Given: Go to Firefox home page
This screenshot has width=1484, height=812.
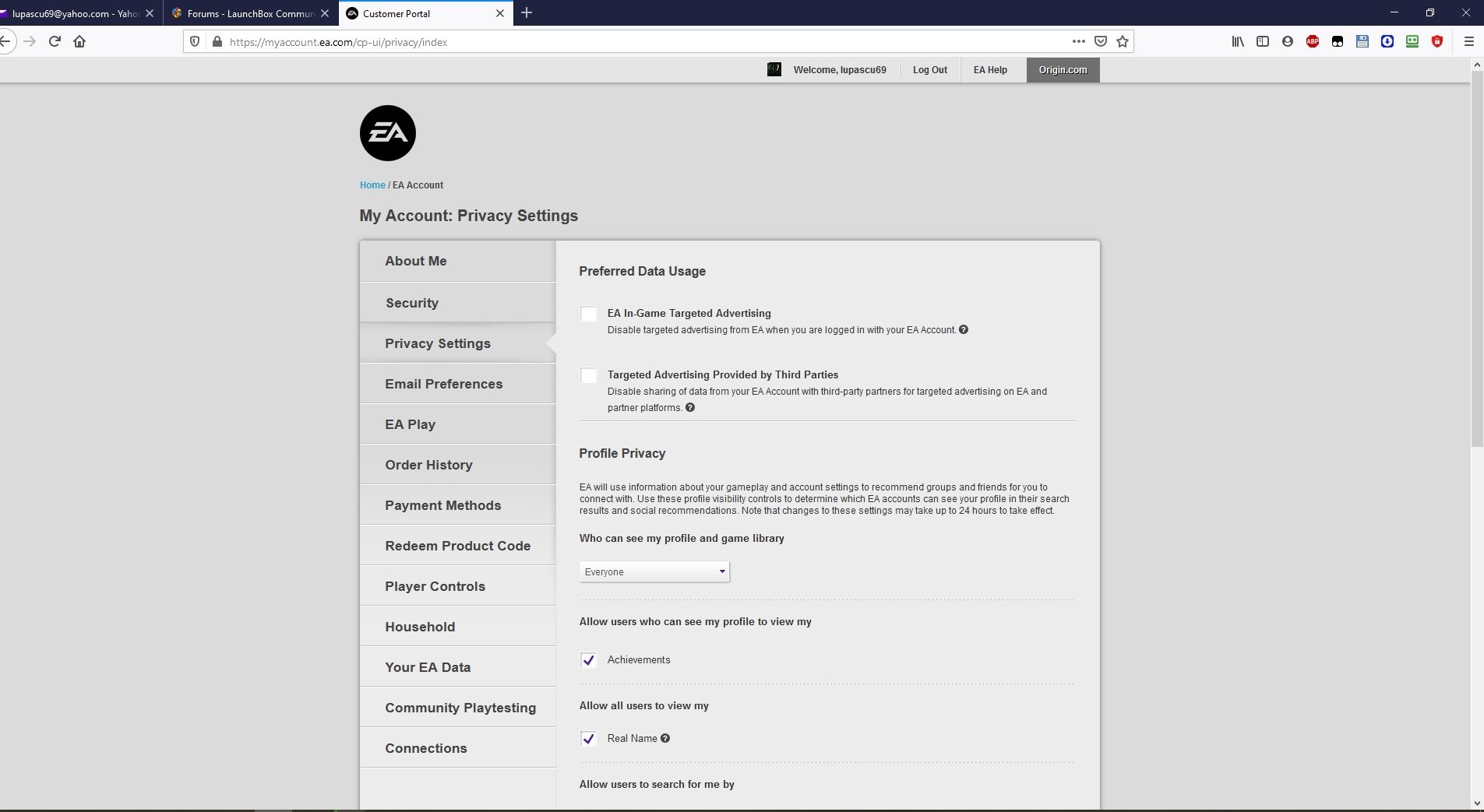Looking at the screenshot, I should click(79, 42).
